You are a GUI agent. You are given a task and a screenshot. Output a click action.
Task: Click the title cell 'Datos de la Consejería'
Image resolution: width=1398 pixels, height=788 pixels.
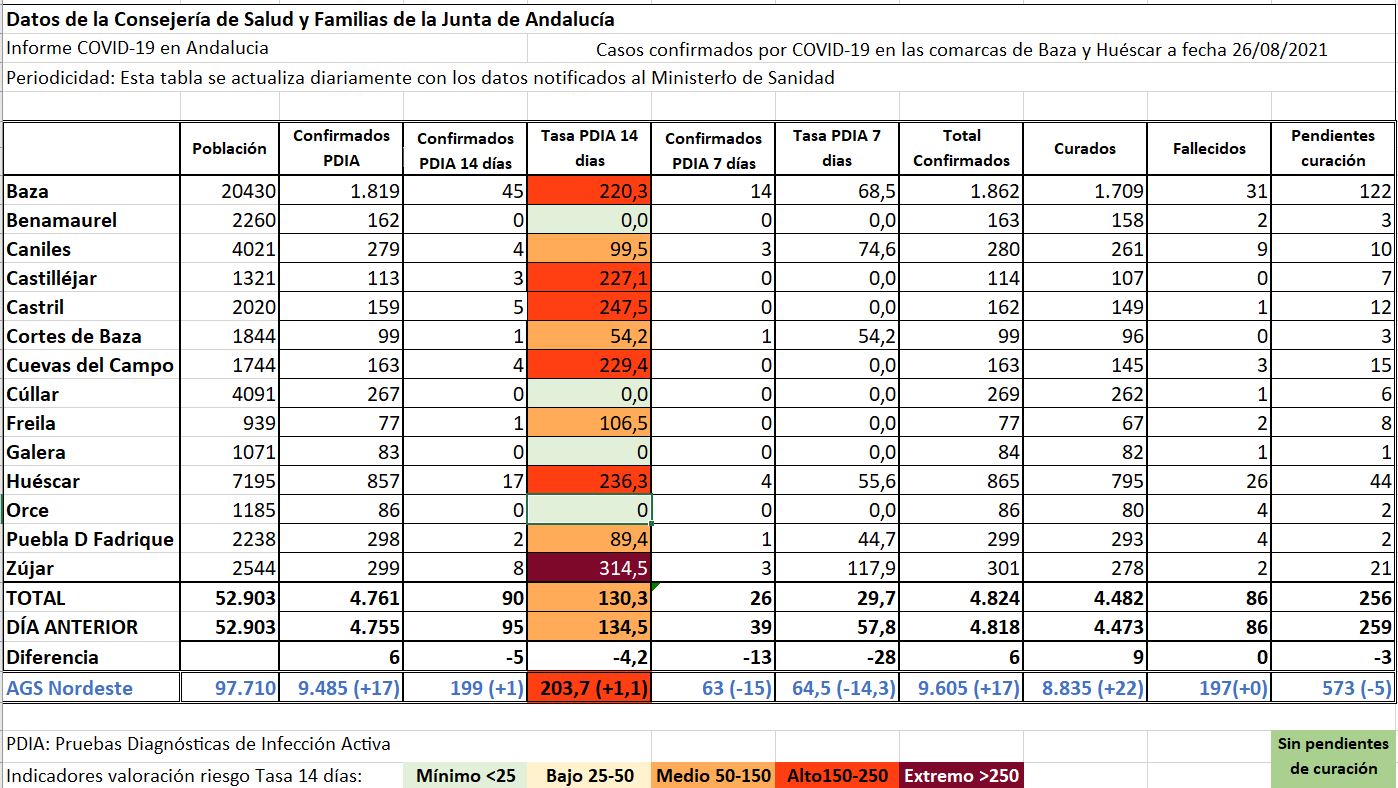click(311, 19)
